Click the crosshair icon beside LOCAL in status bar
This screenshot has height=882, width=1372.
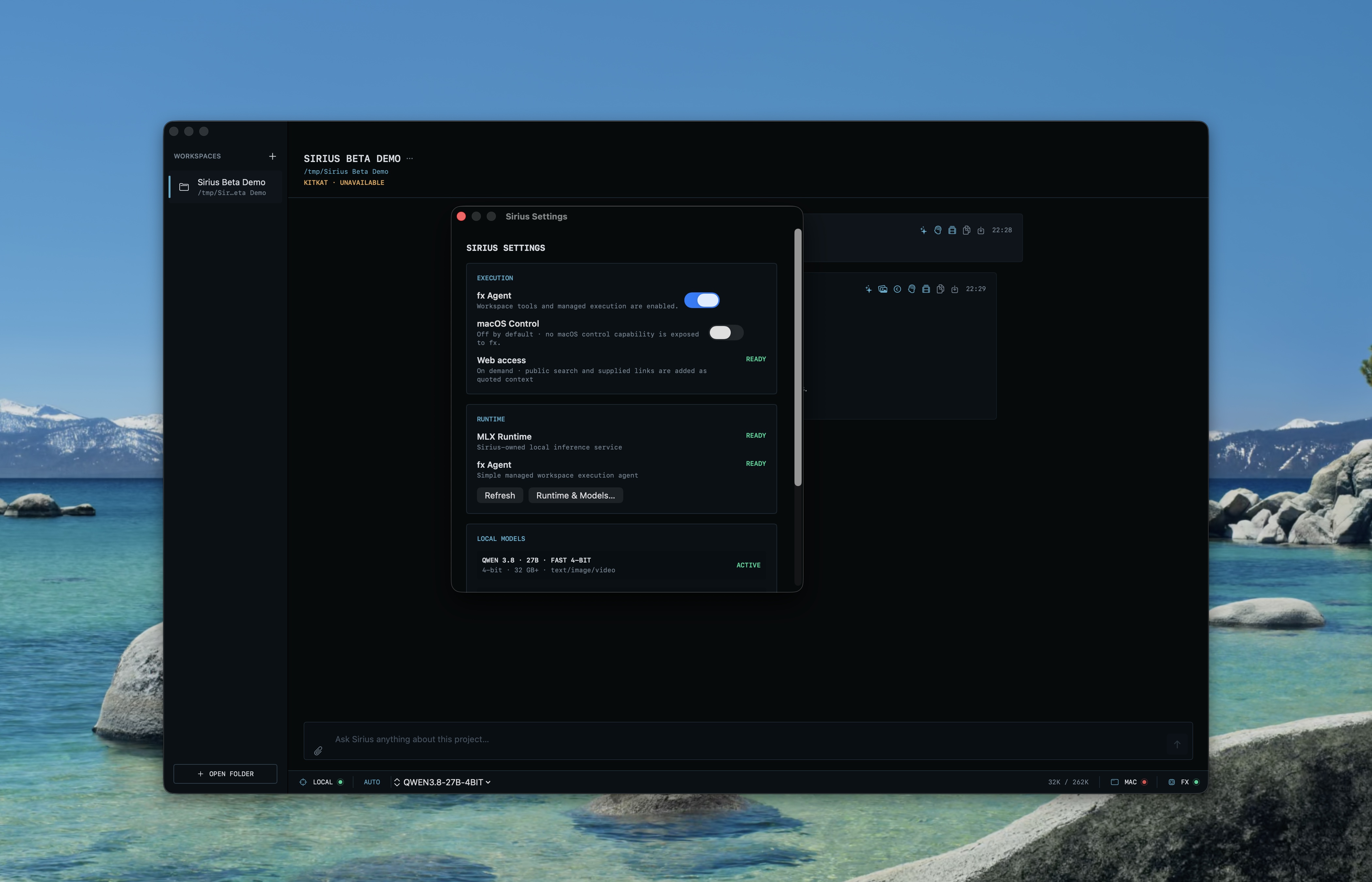coord(303,782)
